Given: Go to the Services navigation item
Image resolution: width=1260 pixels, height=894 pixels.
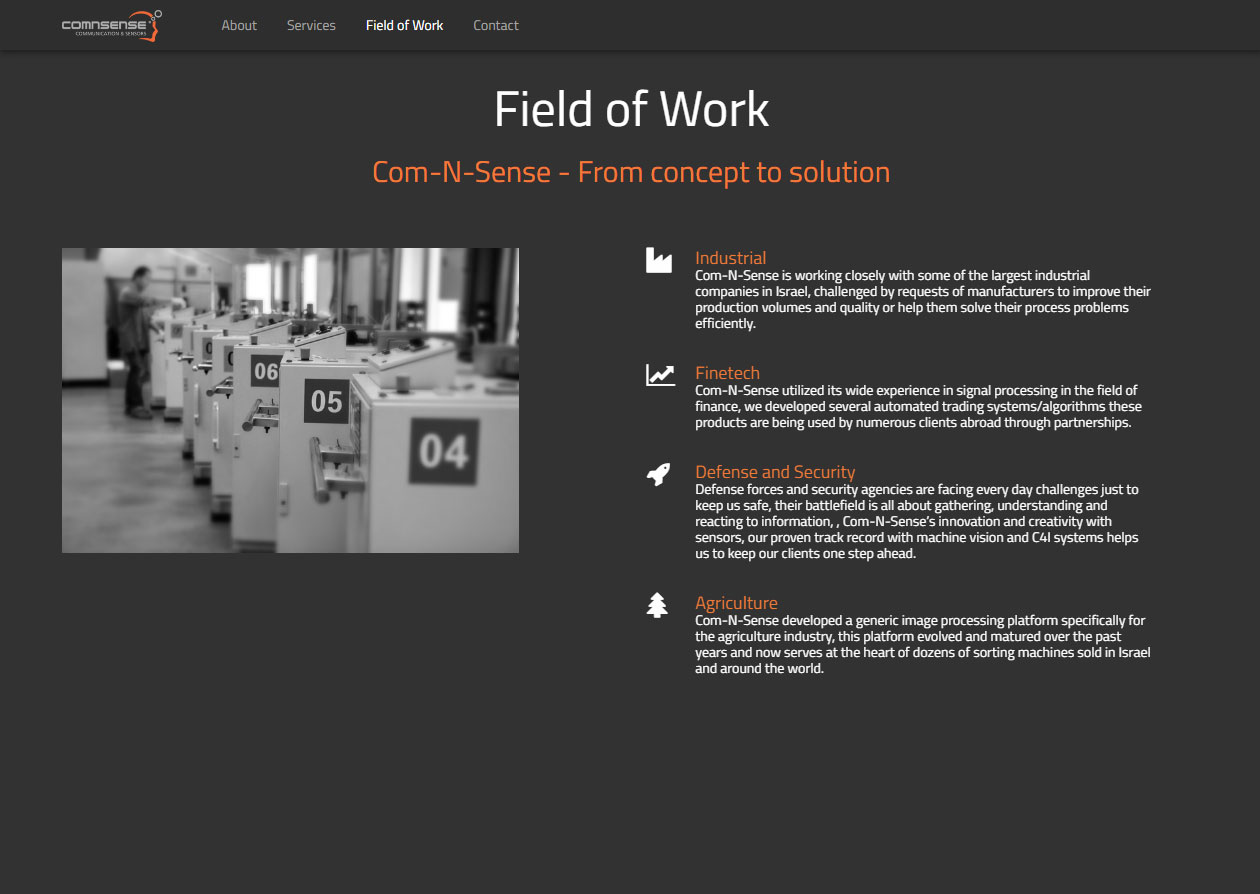Looking at the screenshot, I should [x=311, y=25].
